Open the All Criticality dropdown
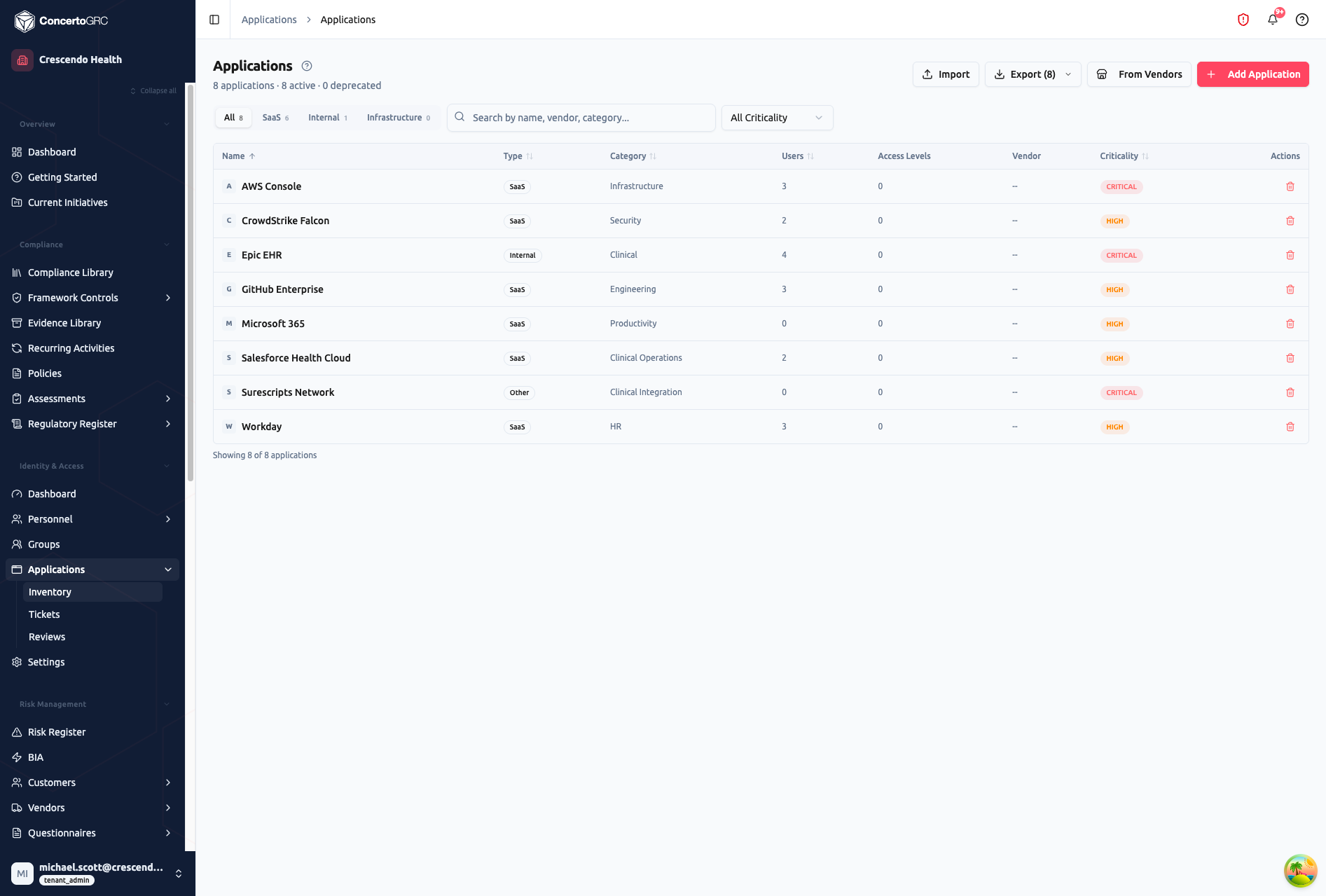1326x896 pixels. (778, 118)
